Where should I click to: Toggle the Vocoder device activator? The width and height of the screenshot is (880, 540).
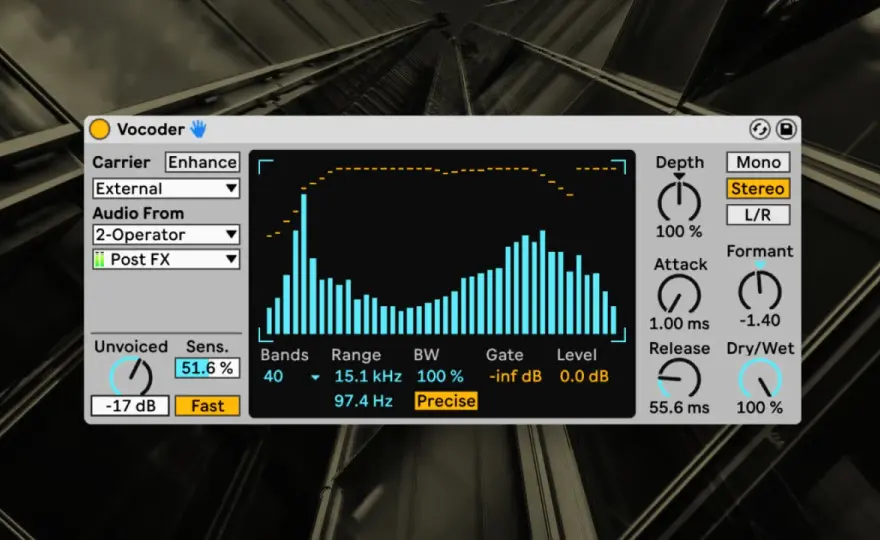(99, 129)
